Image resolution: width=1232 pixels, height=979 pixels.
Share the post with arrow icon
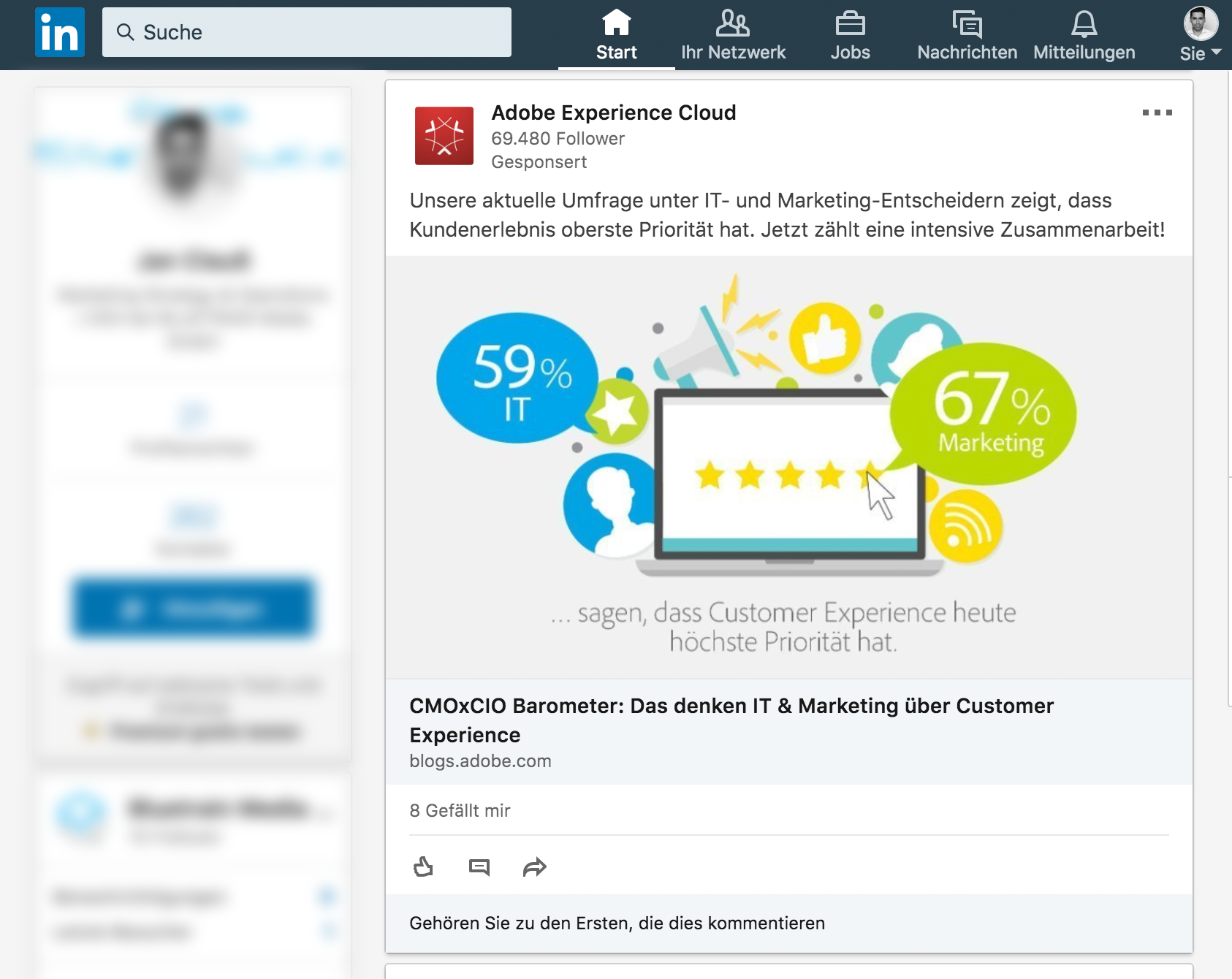(x=535, y=867)
